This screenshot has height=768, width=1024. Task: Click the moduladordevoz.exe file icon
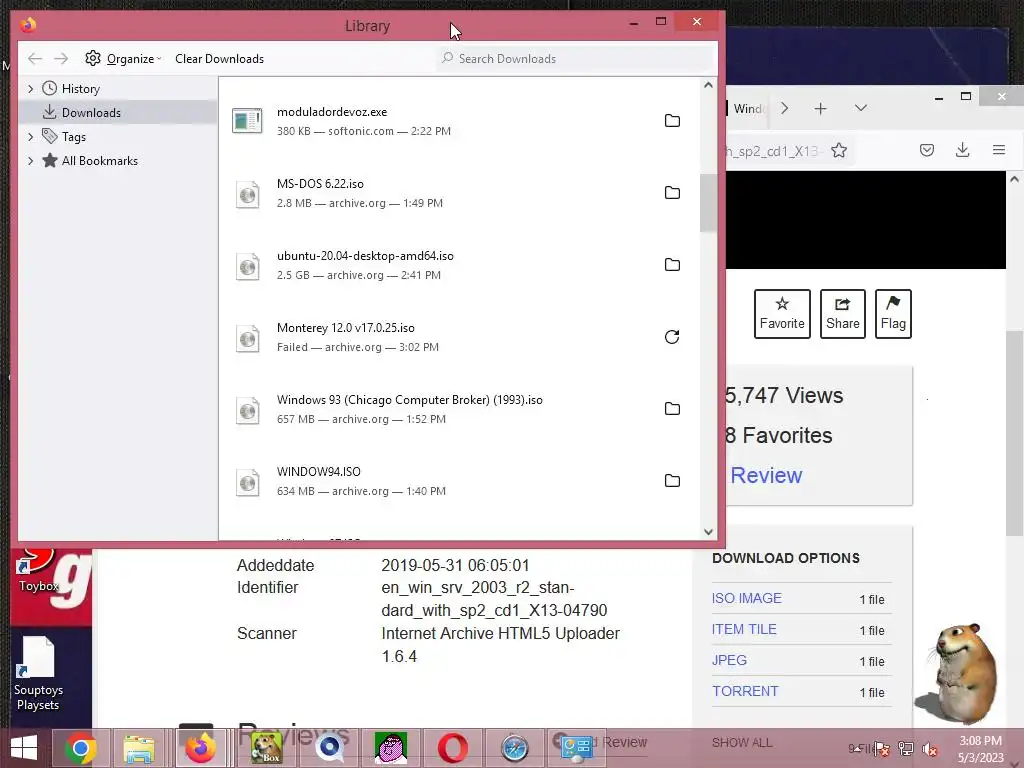248,121
